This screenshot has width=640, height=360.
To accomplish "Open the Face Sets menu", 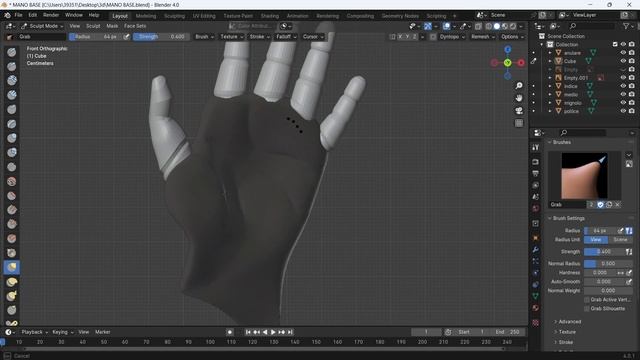I will click(x=135, y=26).
